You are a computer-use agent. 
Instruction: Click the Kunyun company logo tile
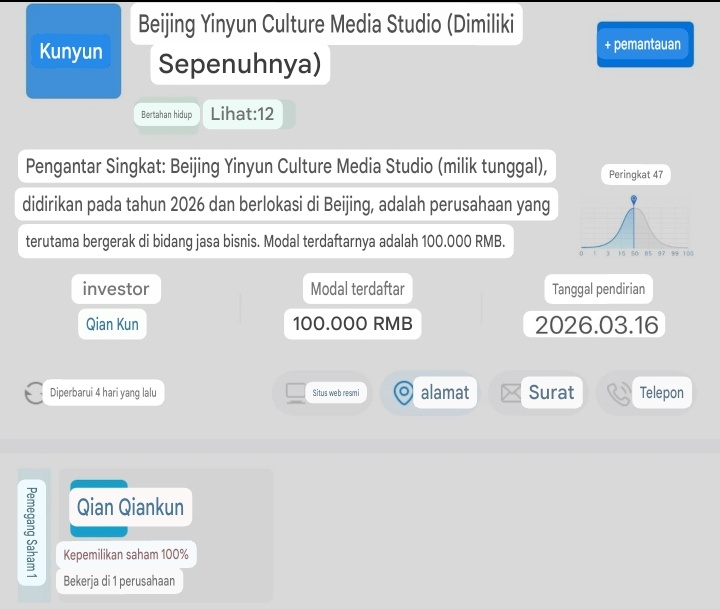tap(73, 51)
